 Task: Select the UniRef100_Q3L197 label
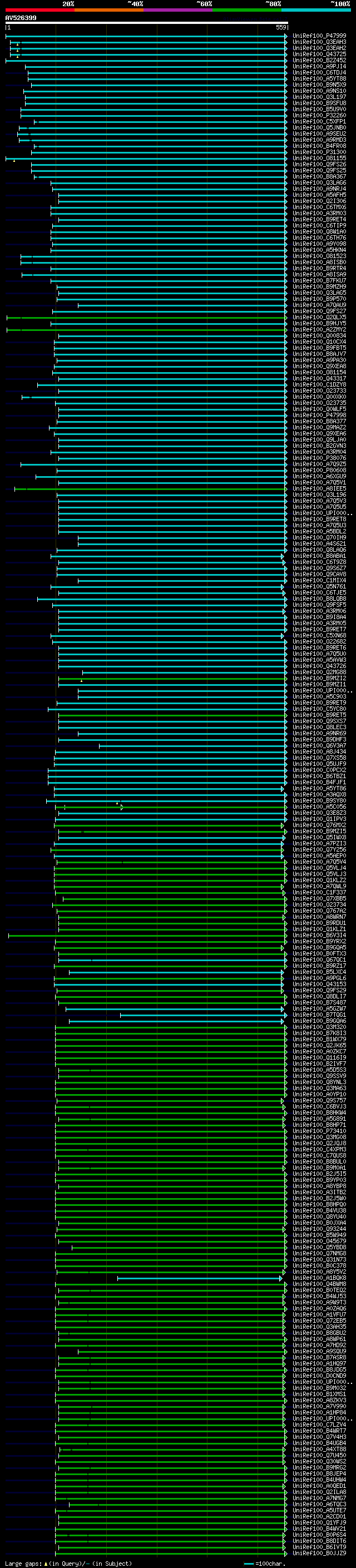pos(319,97)
